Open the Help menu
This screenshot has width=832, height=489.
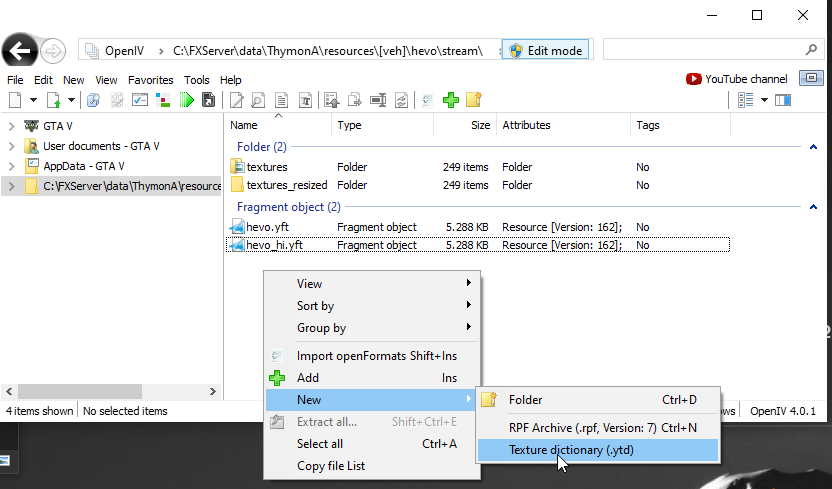pos(230,80)
